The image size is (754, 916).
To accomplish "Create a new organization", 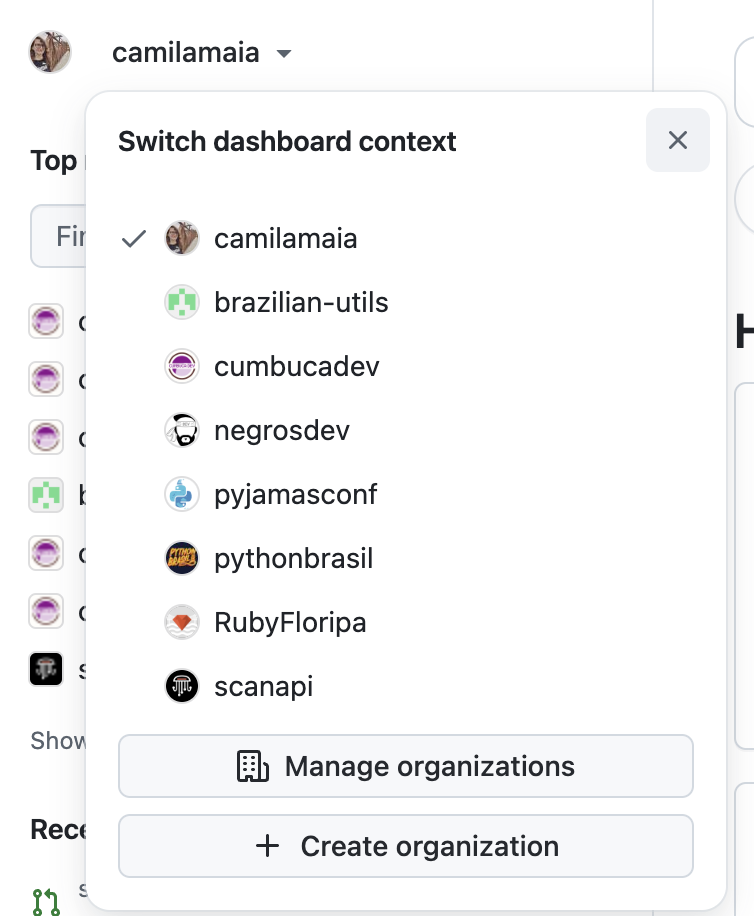I will pos(406,846).
